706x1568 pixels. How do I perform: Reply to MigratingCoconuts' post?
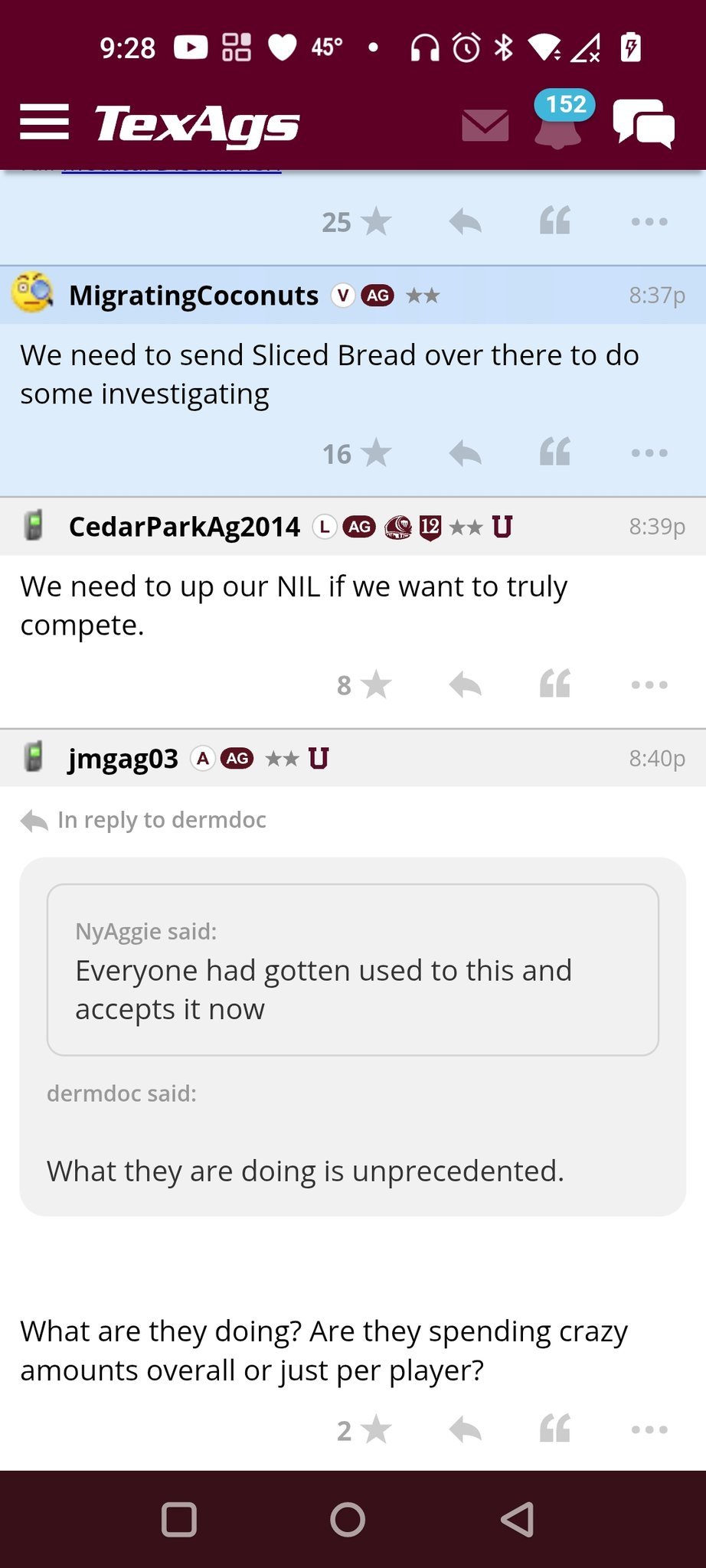click(x=465, y=453)
